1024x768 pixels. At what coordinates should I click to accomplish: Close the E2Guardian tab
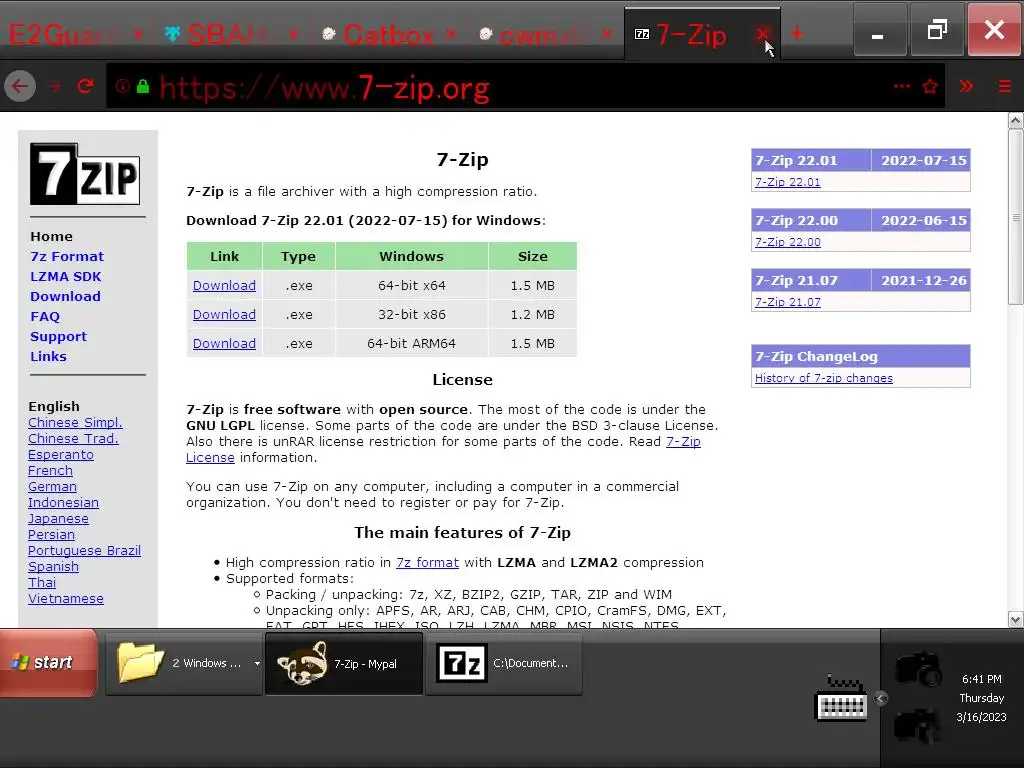click(x=138, y=34)
